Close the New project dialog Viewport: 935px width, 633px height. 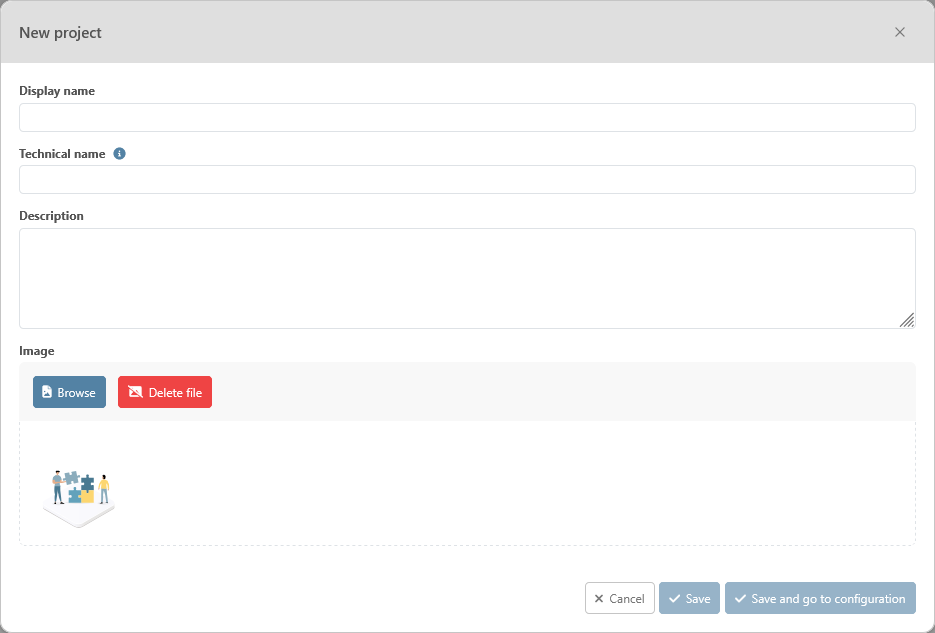tap(899, 32)
